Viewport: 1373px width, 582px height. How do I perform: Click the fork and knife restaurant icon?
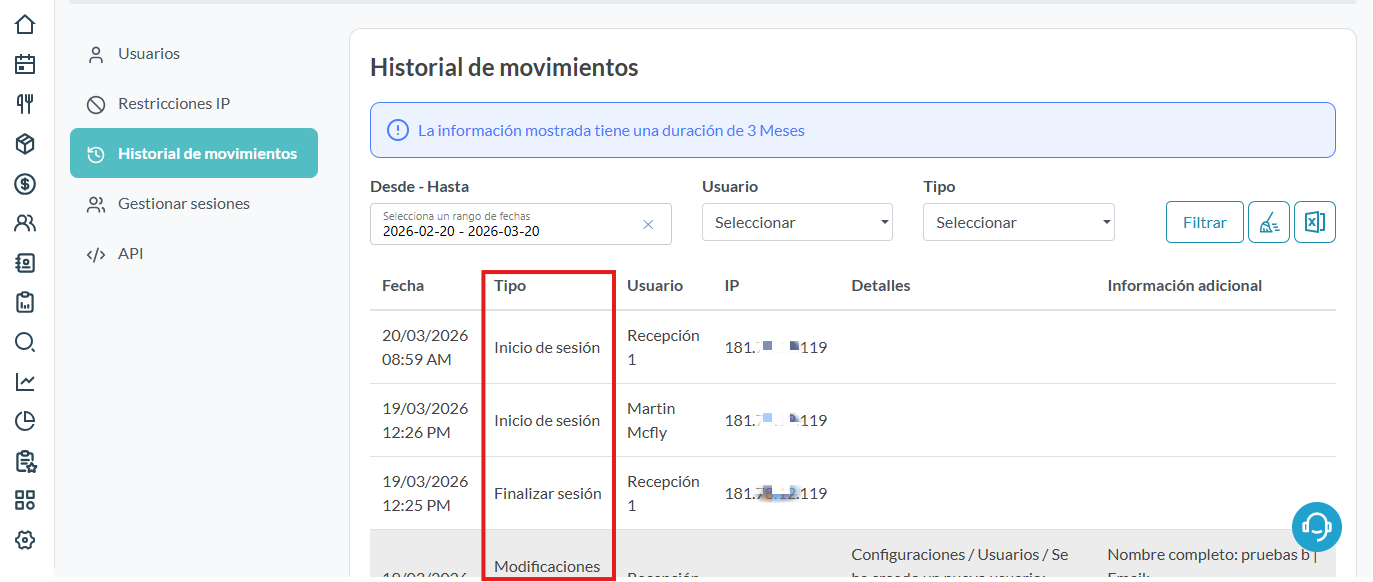(25, 104)
